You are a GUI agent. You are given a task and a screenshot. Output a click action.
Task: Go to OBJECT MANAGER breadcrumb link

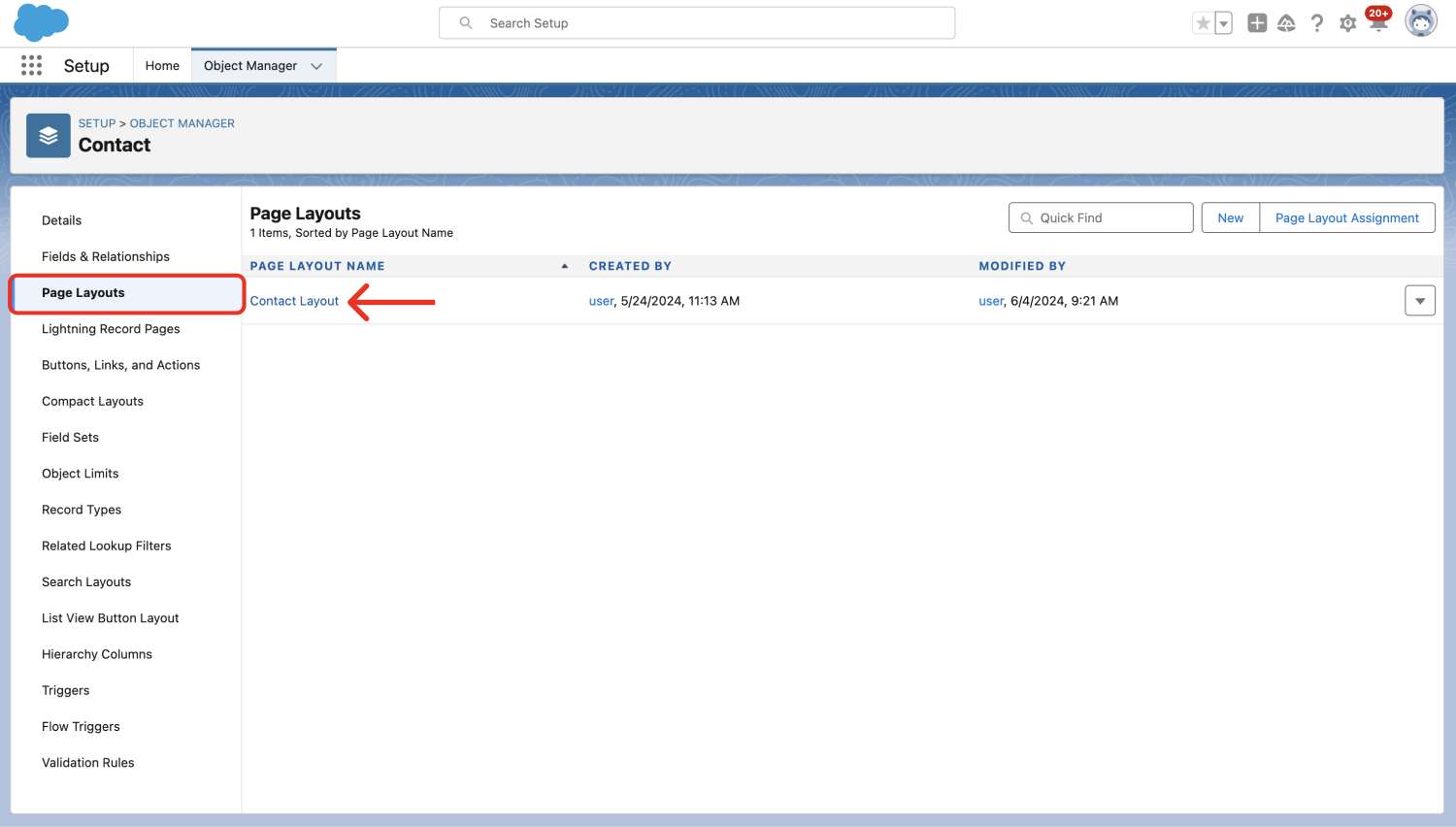(x=182, y=123)
